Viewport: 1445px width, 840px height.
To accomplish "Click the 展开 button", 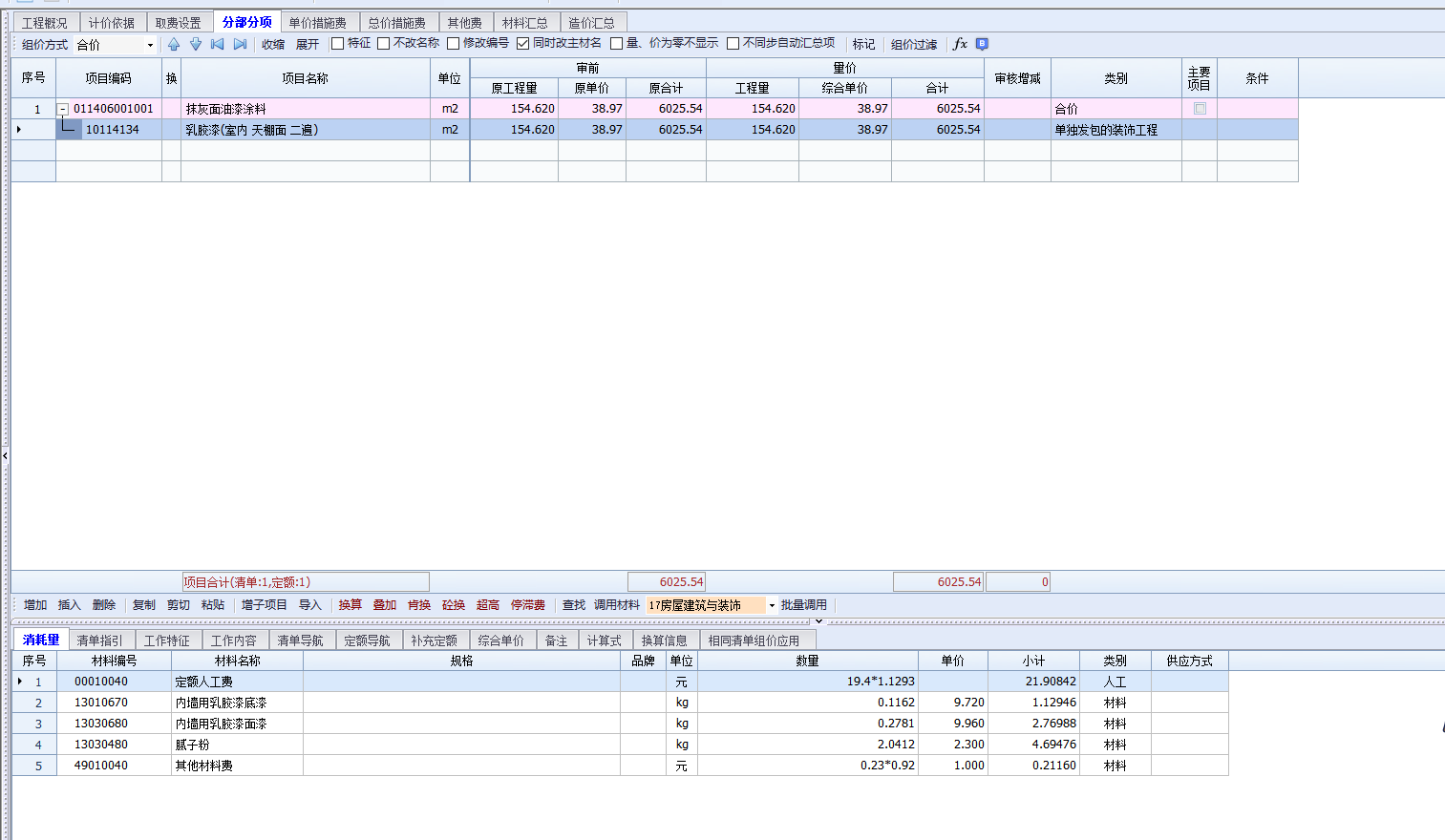I will pos(308,44).
